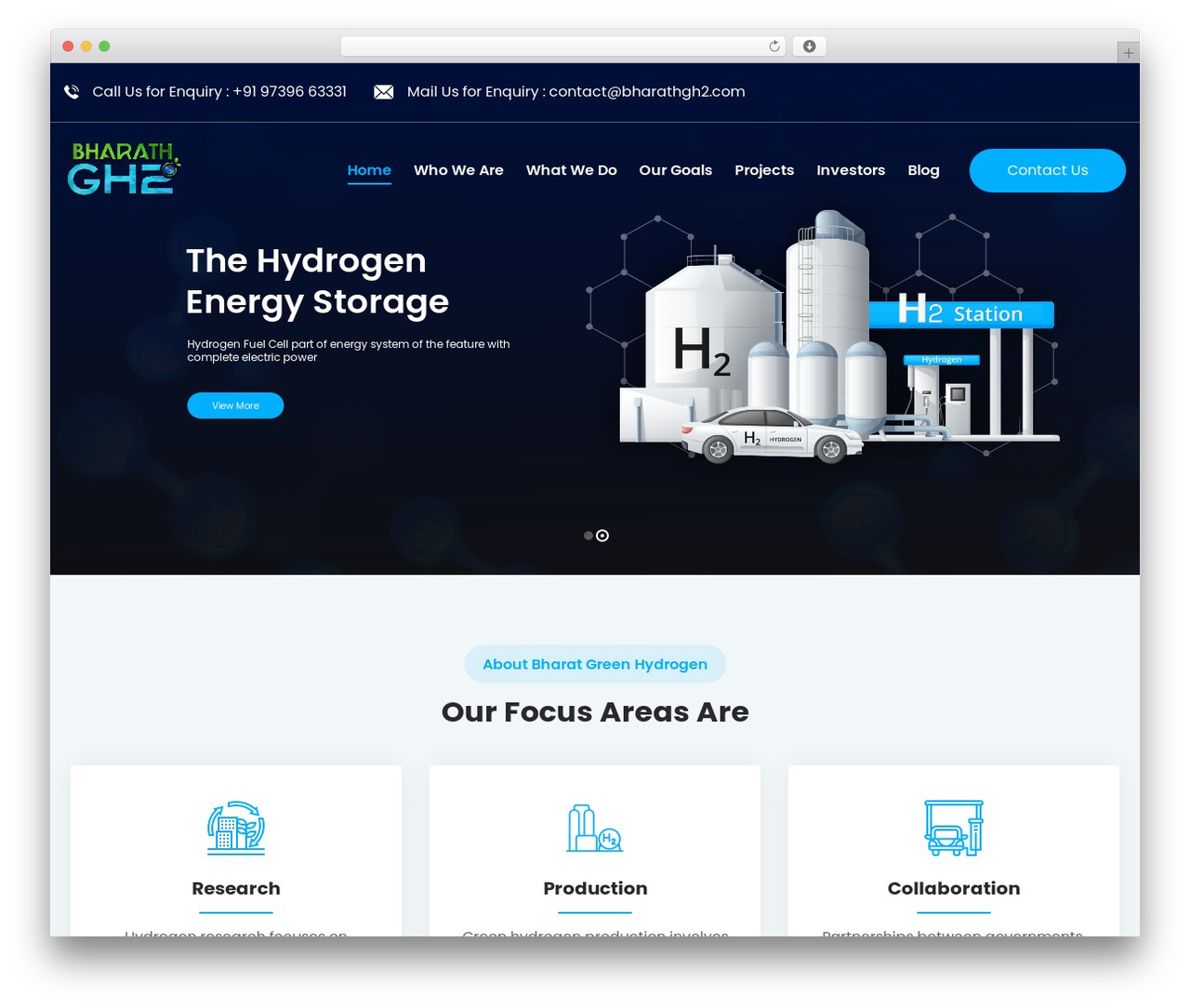Open a new tab with plus button

click(x=1128, y=53)
